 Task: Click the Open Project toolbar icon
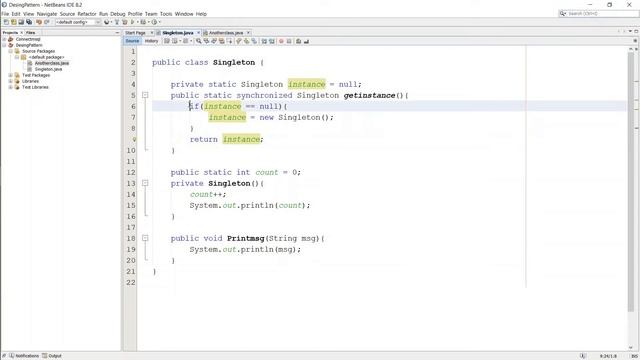pos(21,22)
